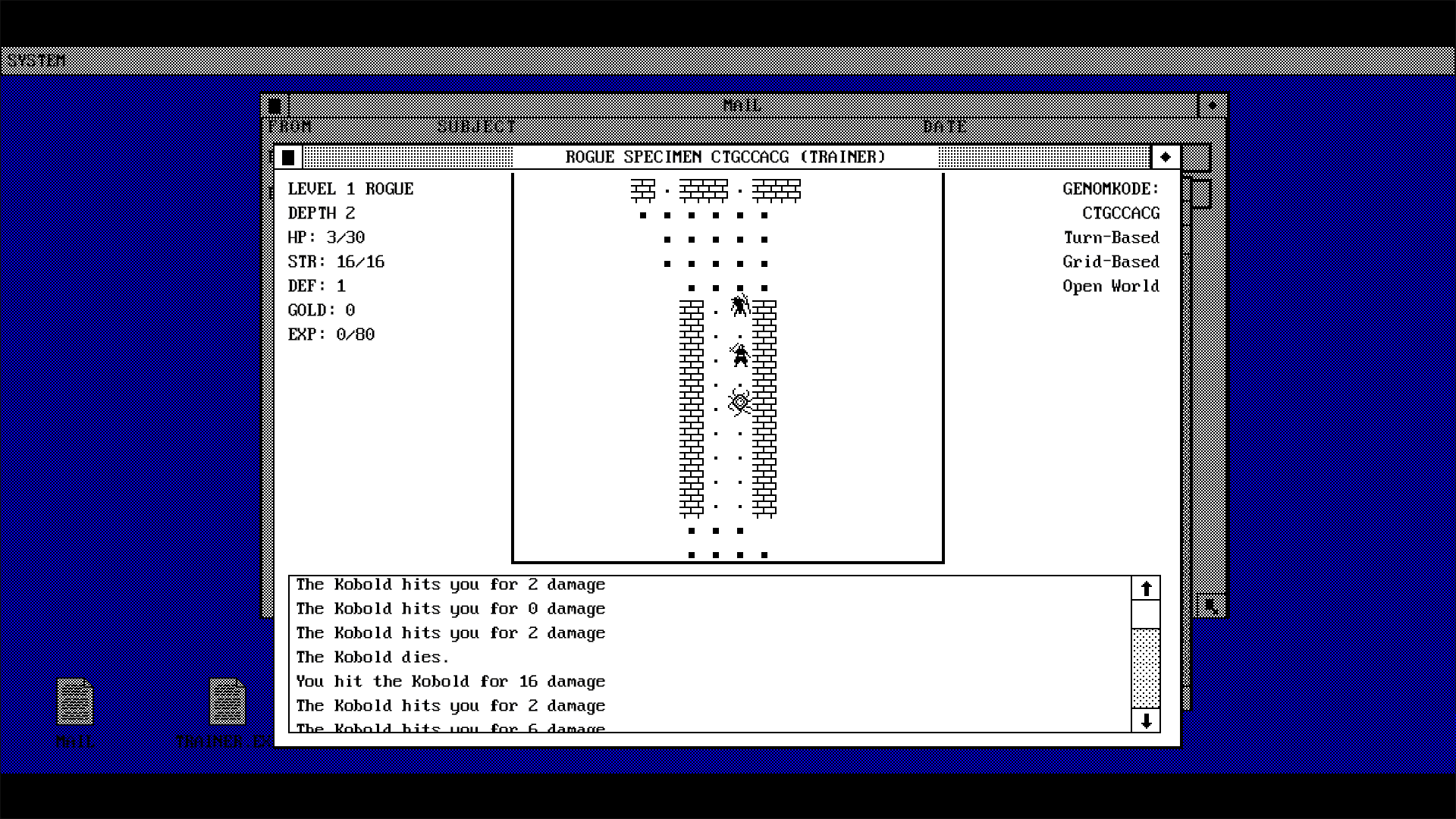Click the spider creature sprite in the corridor
Image resolution: width=1456 pixels, height=819 pixels.
[x=740, y=403]
